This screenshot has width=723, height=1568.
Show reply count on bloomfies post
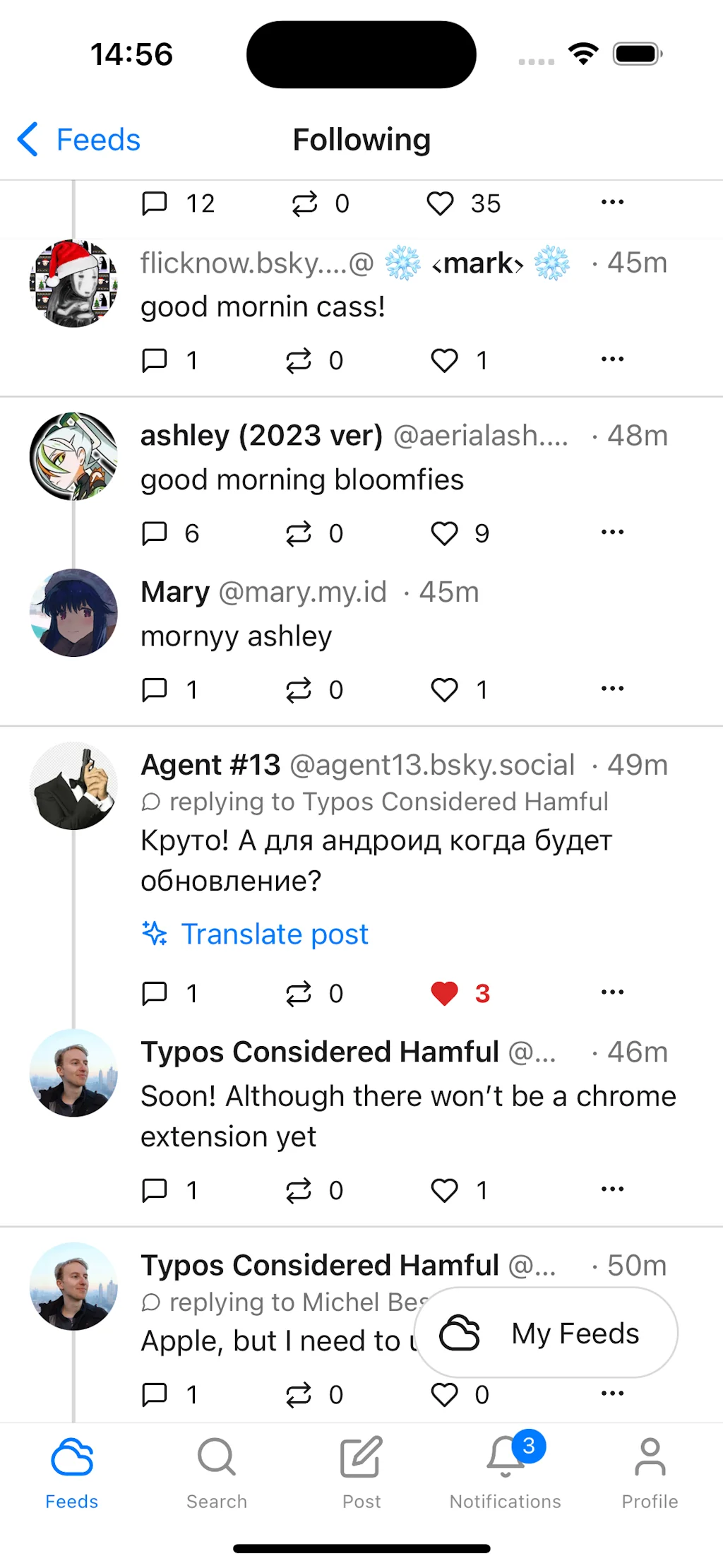pyautogui.click(x=169, y=533)
